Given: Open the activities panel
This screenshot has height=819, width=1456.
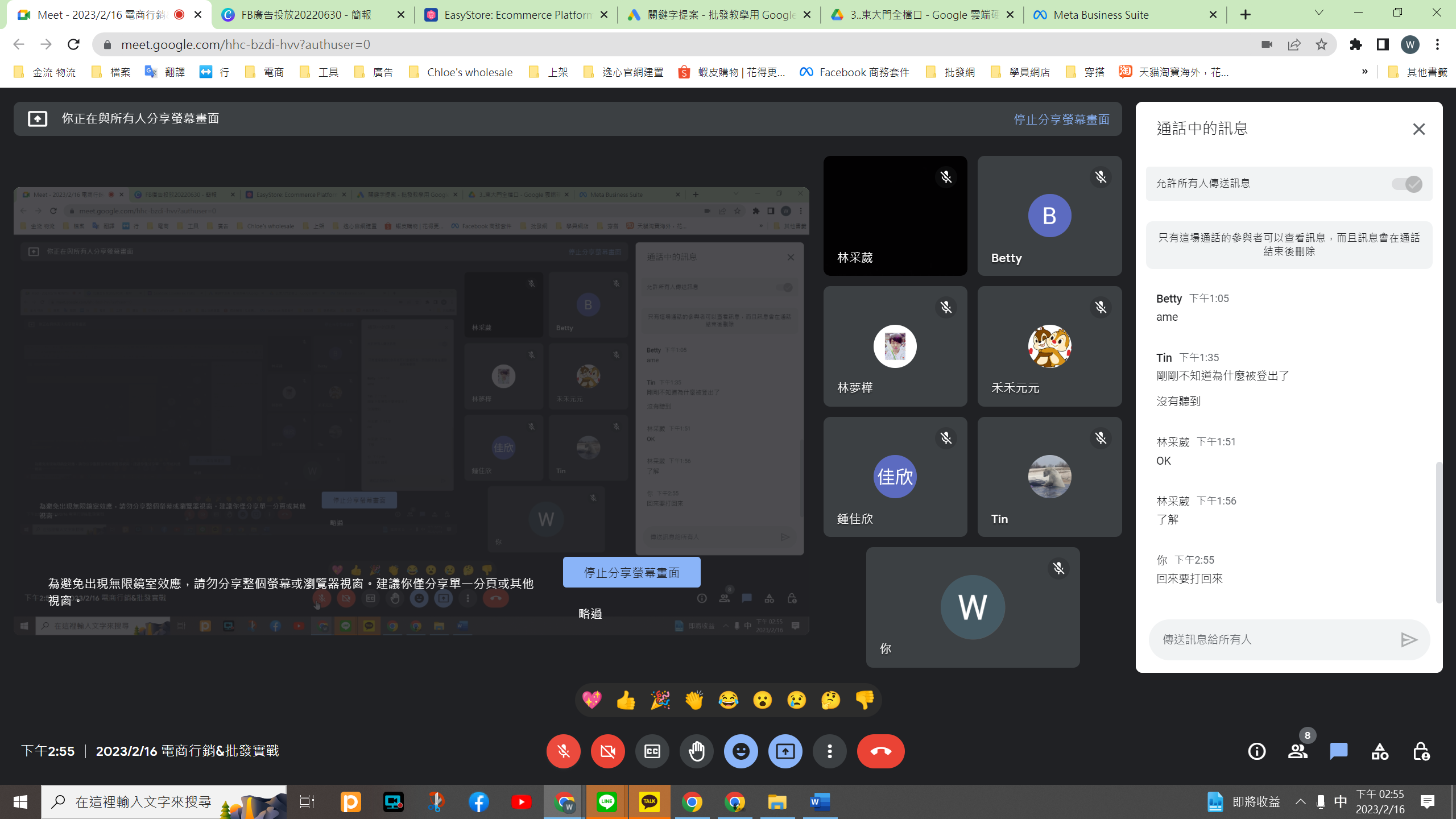Looking at the screenshot, I should [x=1380, y=751].
